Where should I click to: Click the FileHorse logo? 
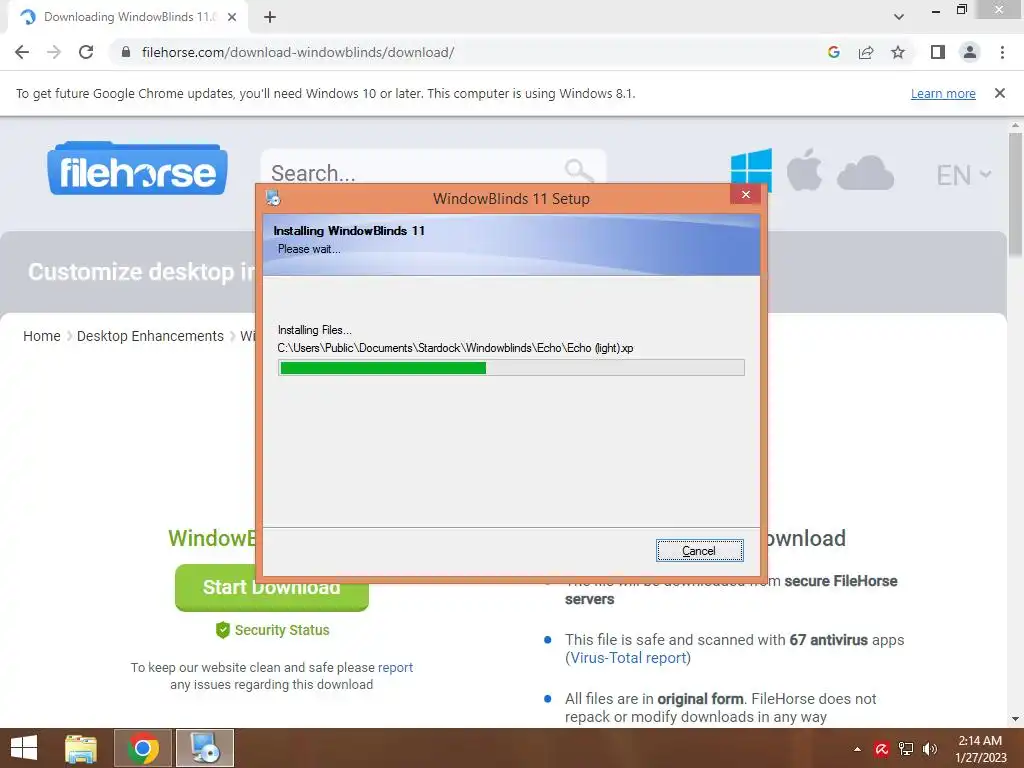(137, 169)
